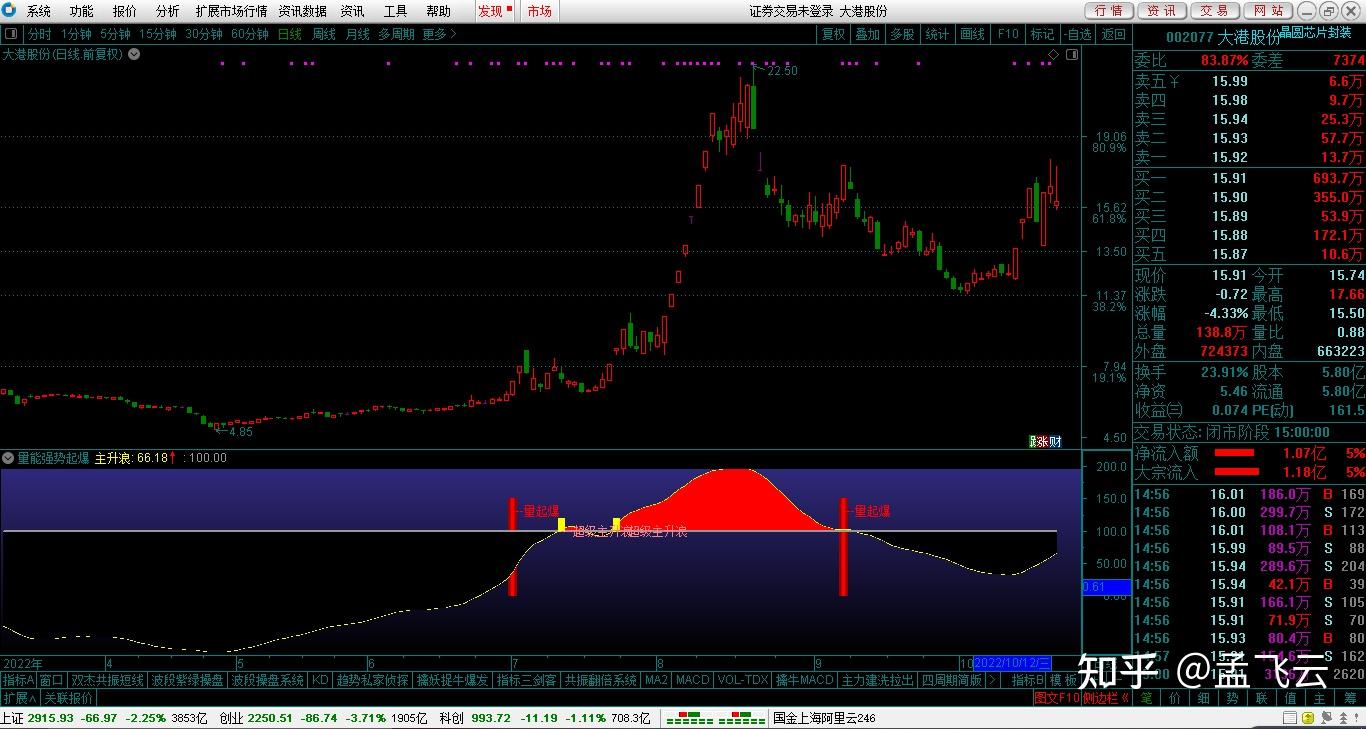The image size is (1366, 729).
Task: Select the 周线 period
Action: pyautogui.click(x=324, y=34)
